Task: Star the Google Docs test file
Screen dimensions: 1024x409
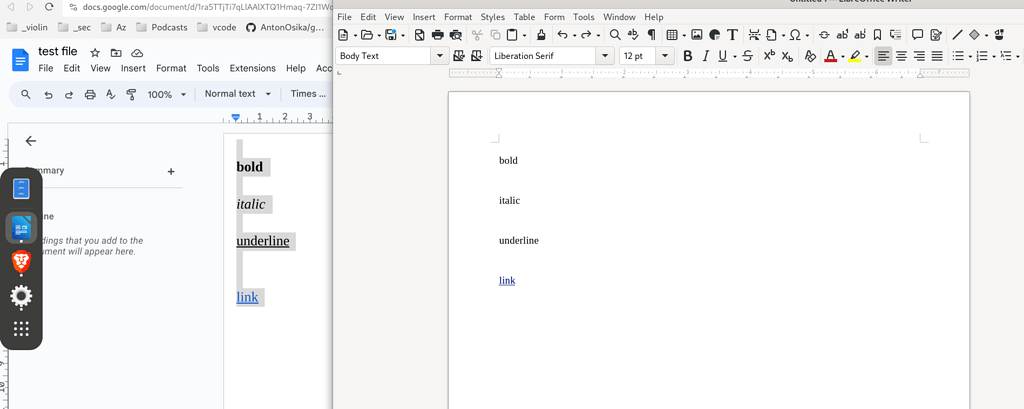Action: click(95, 53)
